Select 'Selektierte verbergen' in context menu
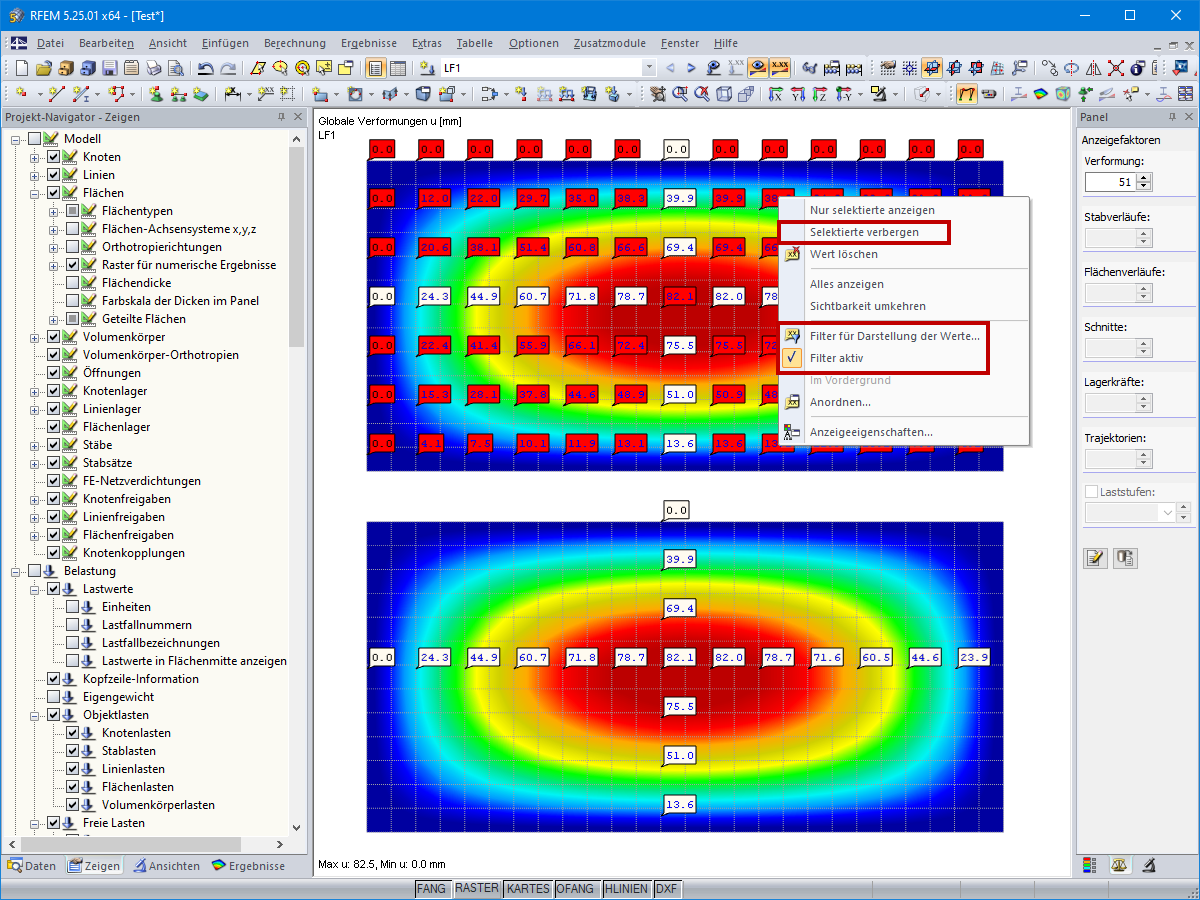Screen dimensions: 1200x900 tap(864, 232)
